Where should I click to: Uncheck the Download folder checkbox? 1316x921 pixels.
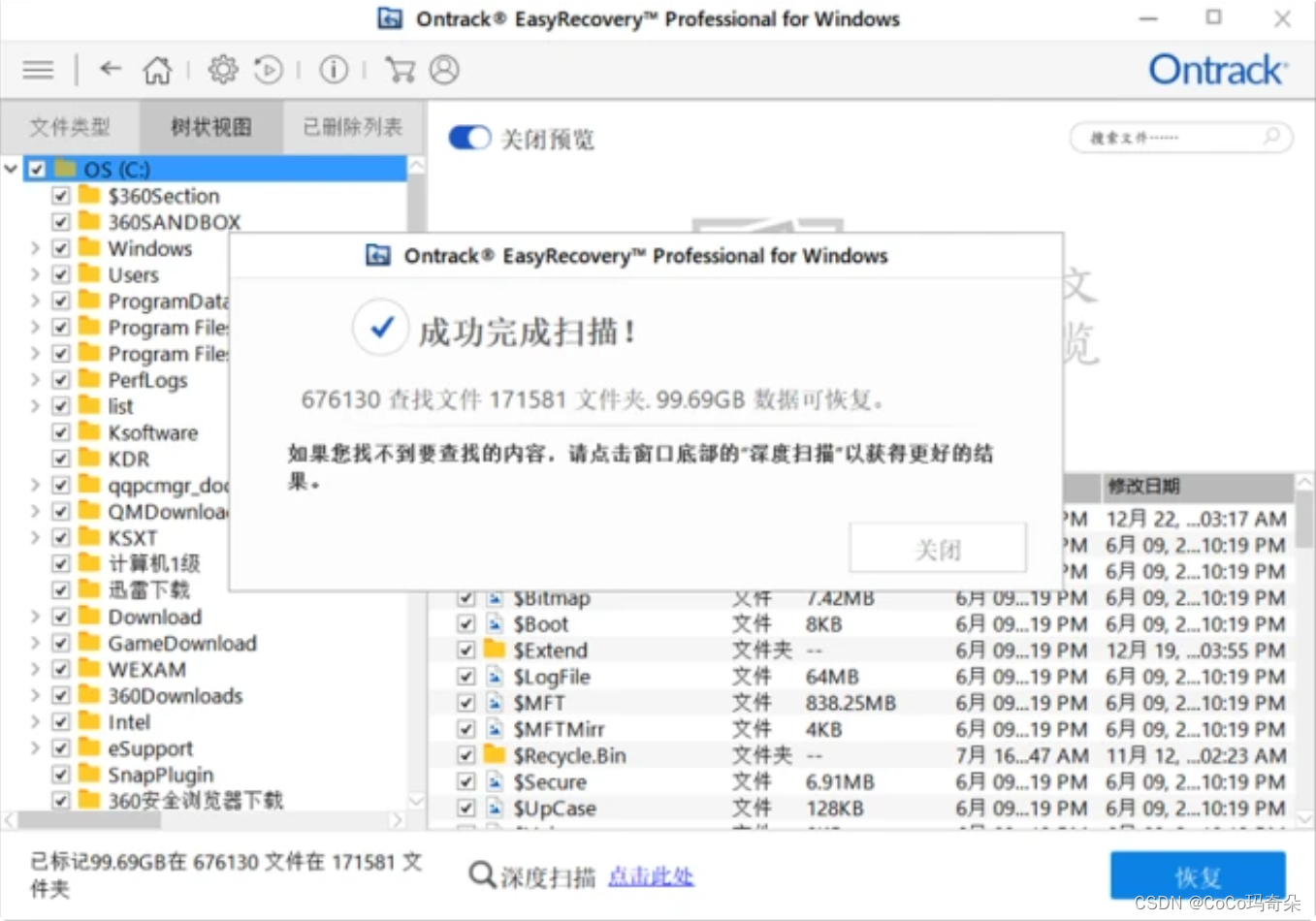[x=60, y=617]
